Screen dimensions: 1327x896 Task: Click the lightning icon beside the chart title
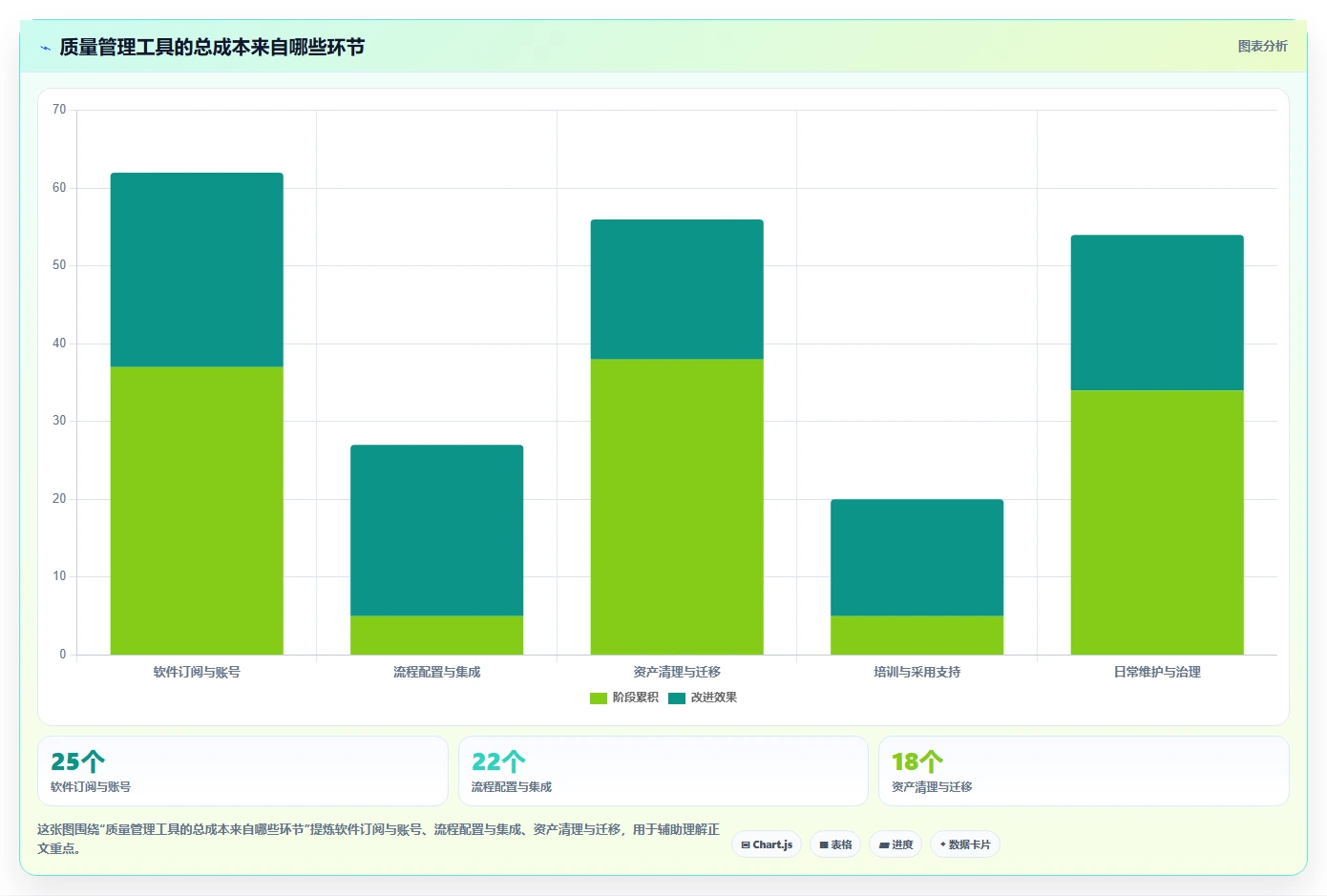pyautogui.click(x=45, y=48)
